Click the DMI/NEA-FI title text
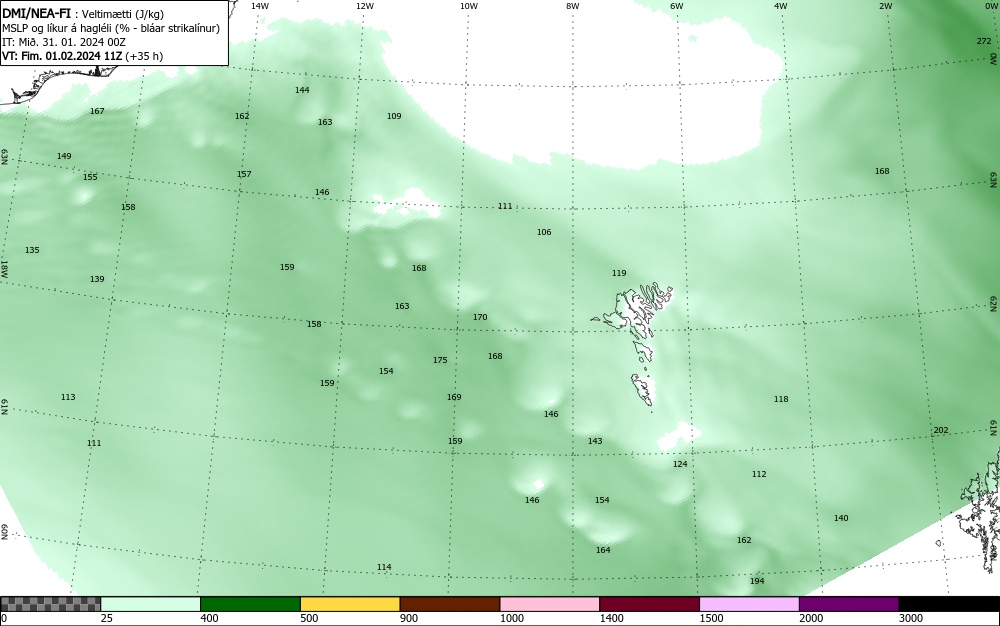Viewport: 1000px width, 626px height. (x=36, y=13)
